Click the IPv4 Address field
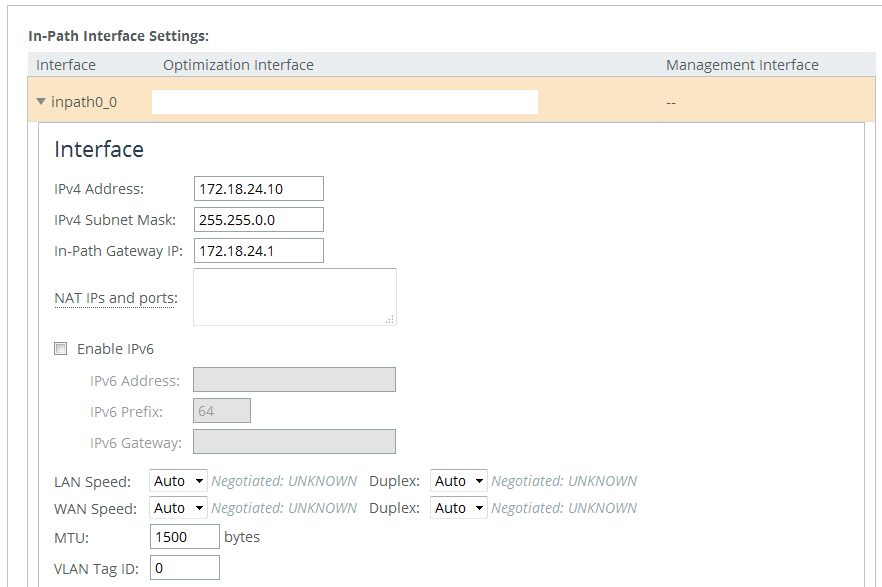 coord(259,188)
